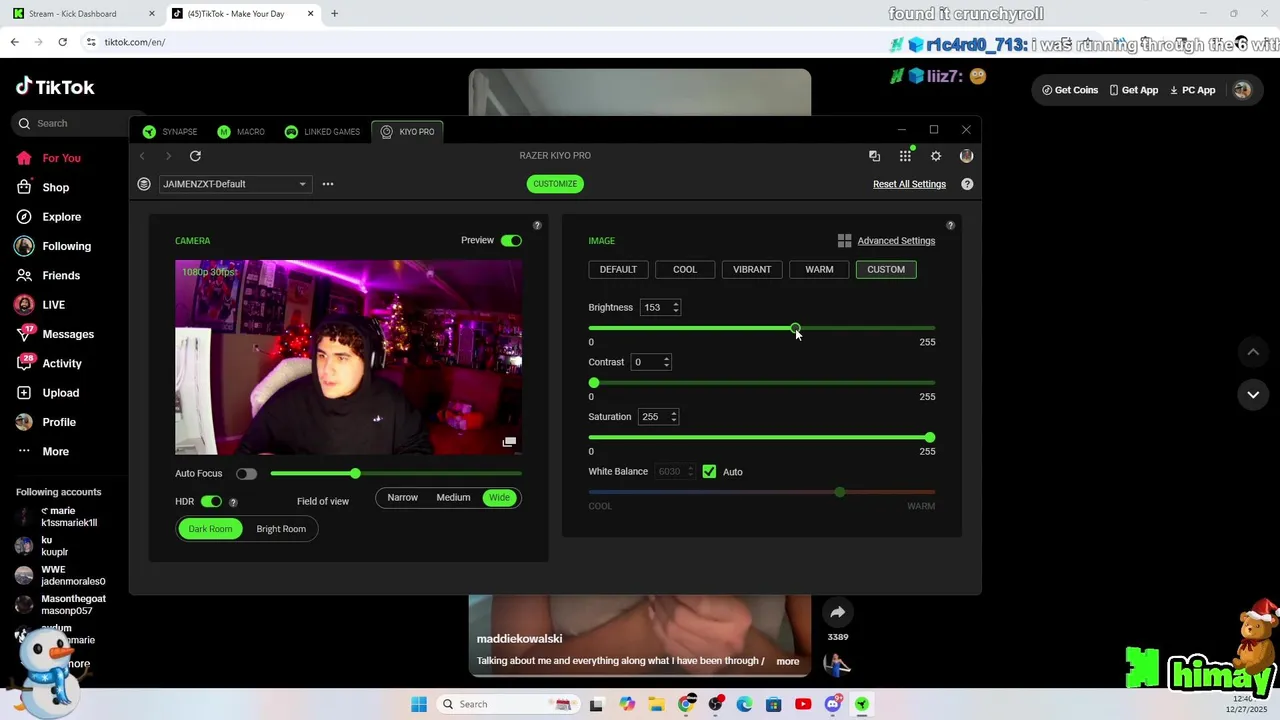Toggle the HDR switch
The image size is (1280, 720).
pyautogui.click(x=211, y=502)
